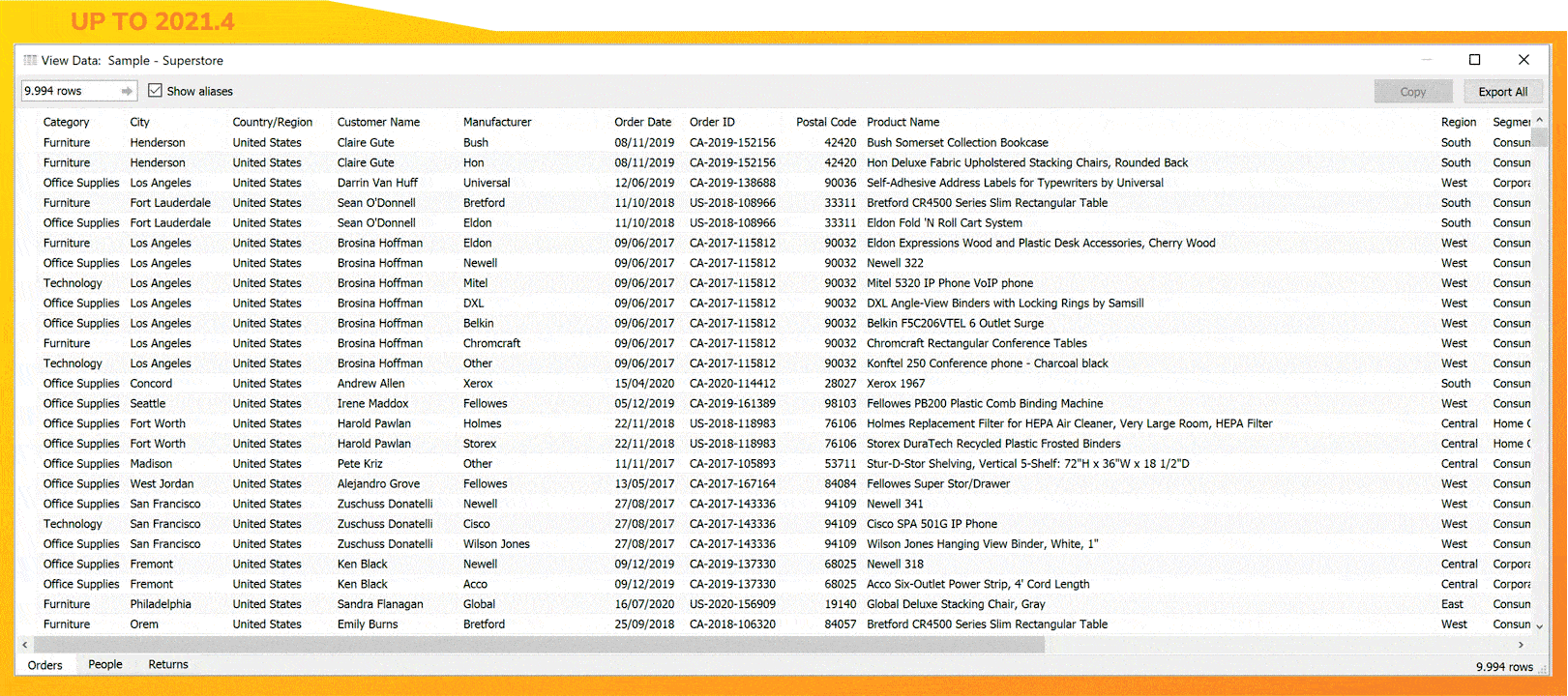The width and height of the screenshot is (1568, 696).
Task: Select the Madison city cell
Action: (x=151, y=464)
